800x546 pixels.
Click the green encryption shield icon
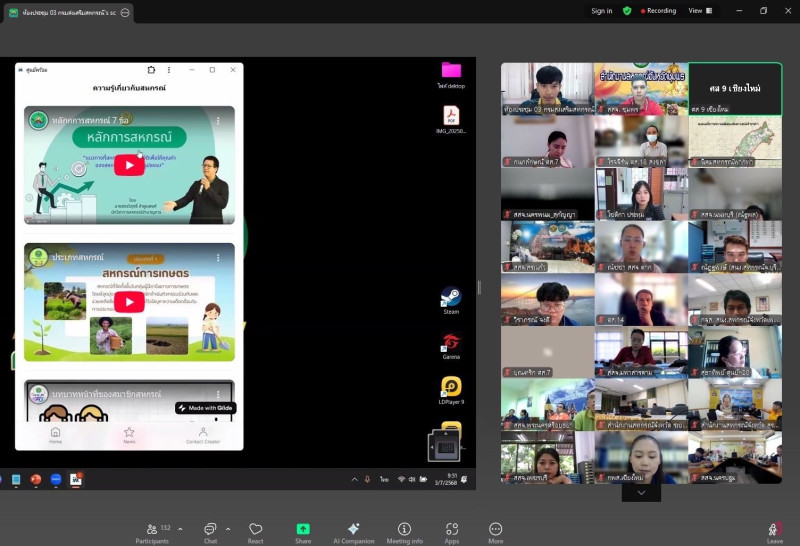tap(627, 11)
